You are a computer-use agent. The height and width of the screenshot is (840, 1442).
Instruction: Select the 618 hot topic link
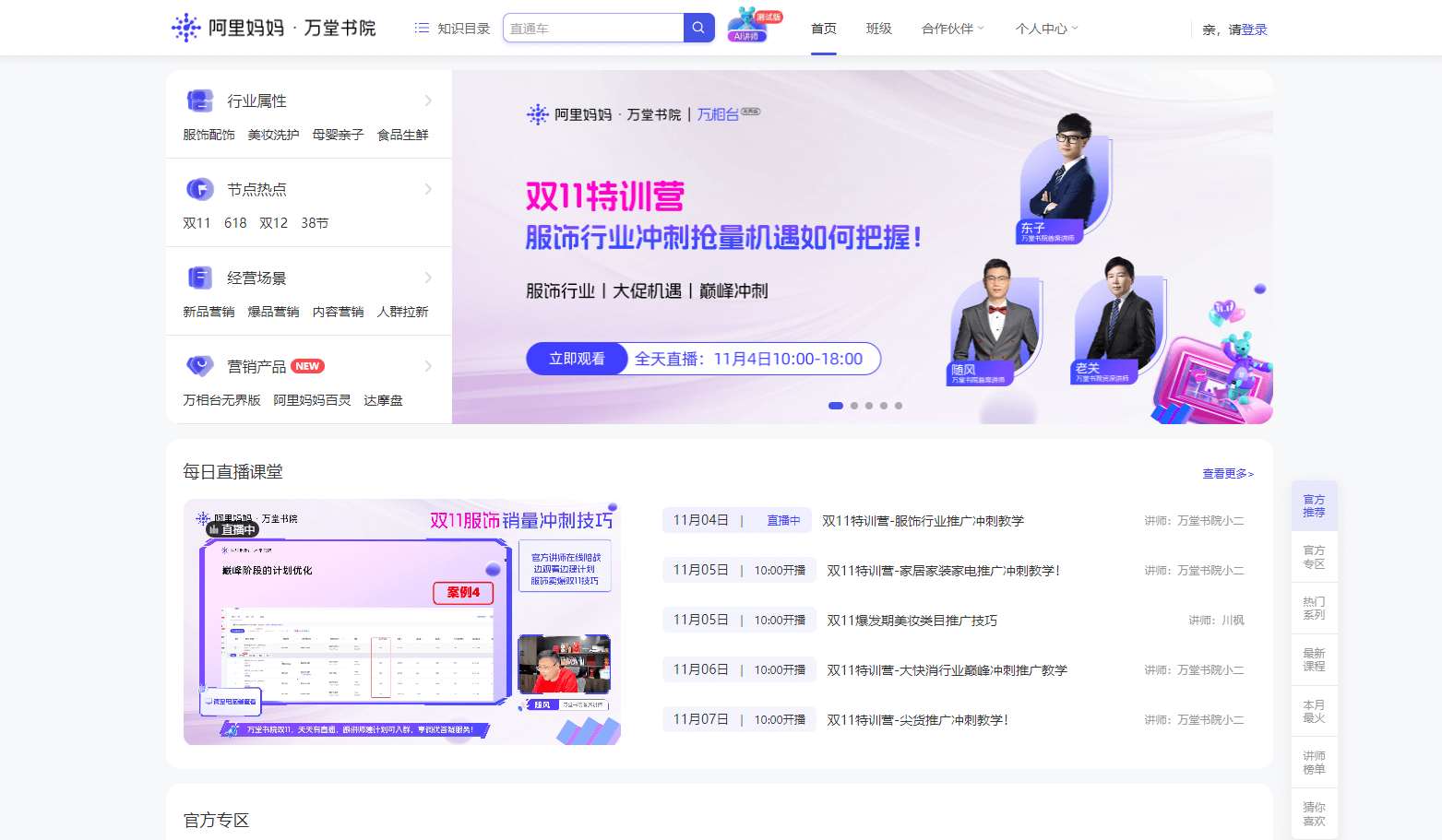coord(235,223)
